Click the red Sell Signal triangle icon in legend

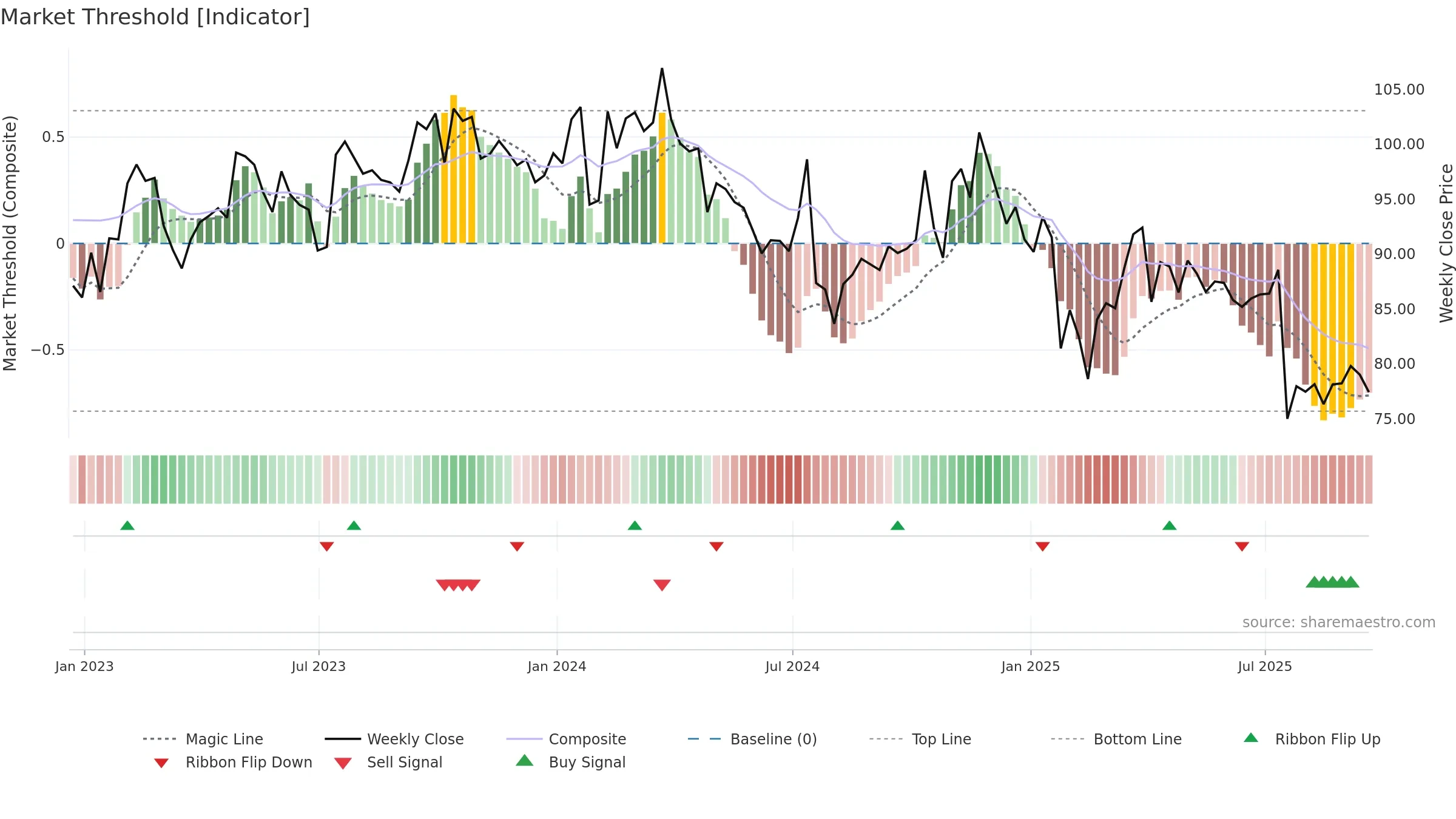point(343,763)
